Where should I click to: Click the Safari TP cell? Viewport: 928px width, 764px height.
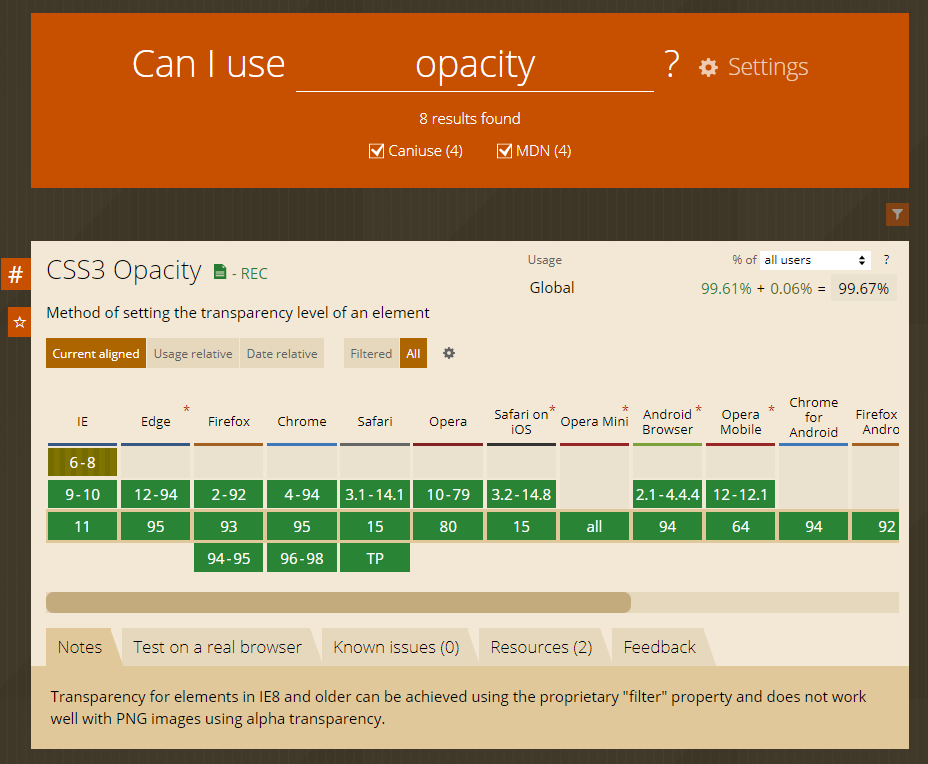(x=375, y=558)
